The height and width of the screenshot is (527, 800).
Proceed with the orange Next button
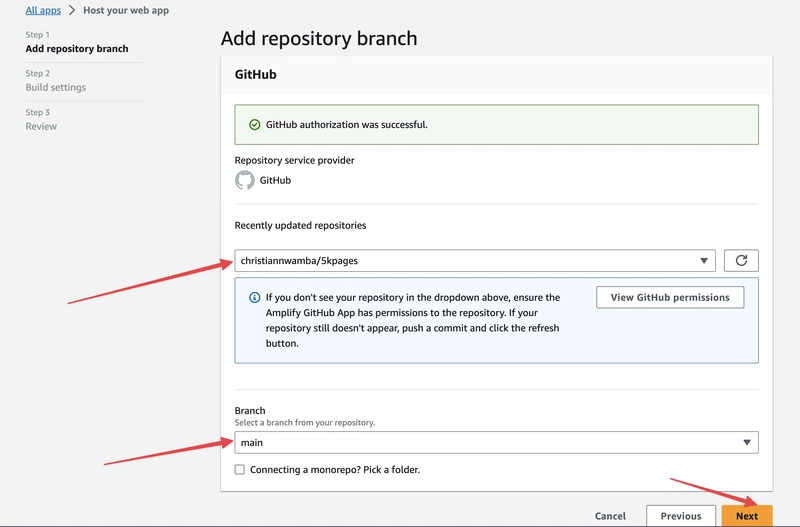coord(747,516)
